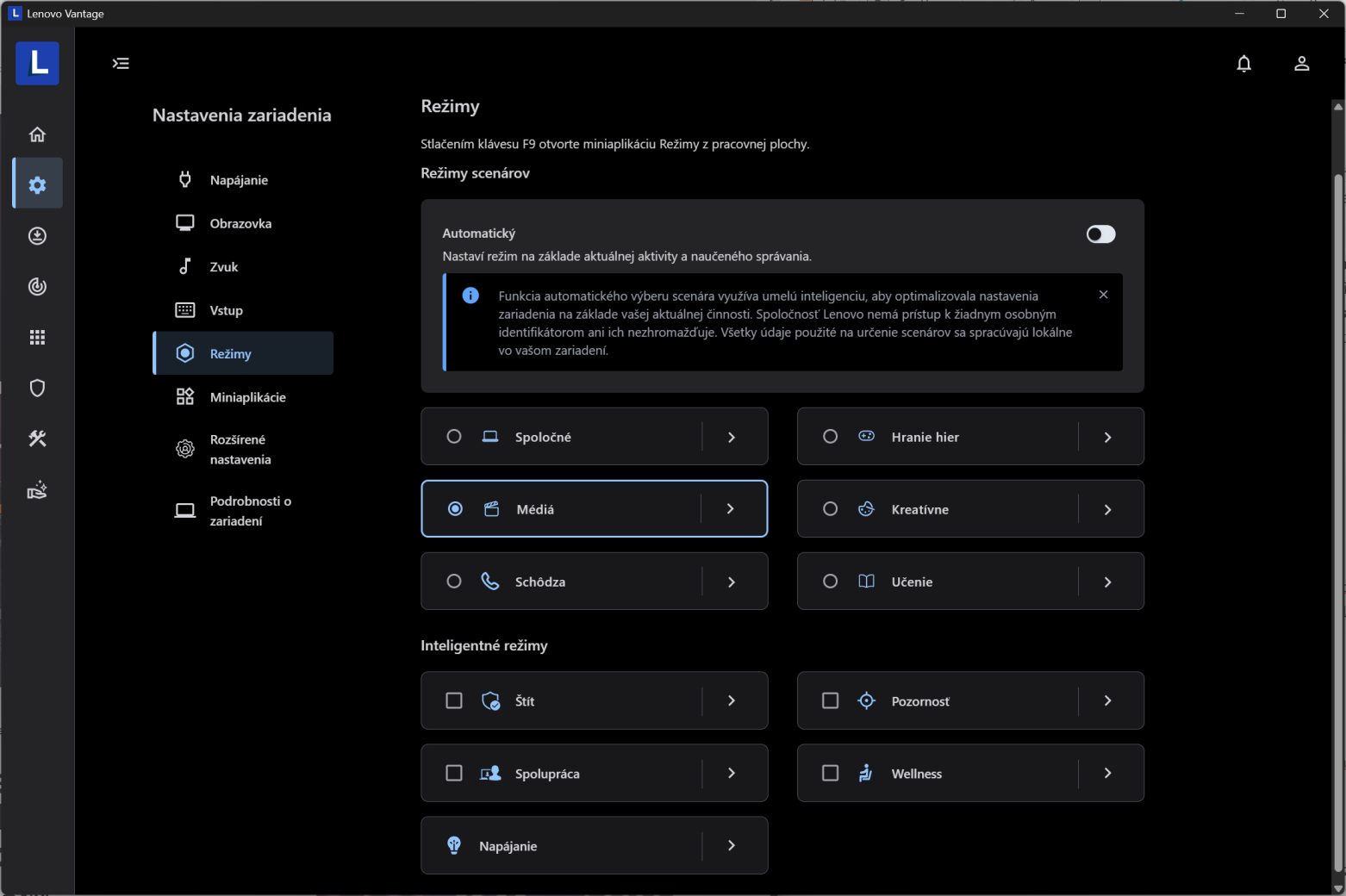
Task: Check the Štít checkbox
Action: click(x=454, y=701)
